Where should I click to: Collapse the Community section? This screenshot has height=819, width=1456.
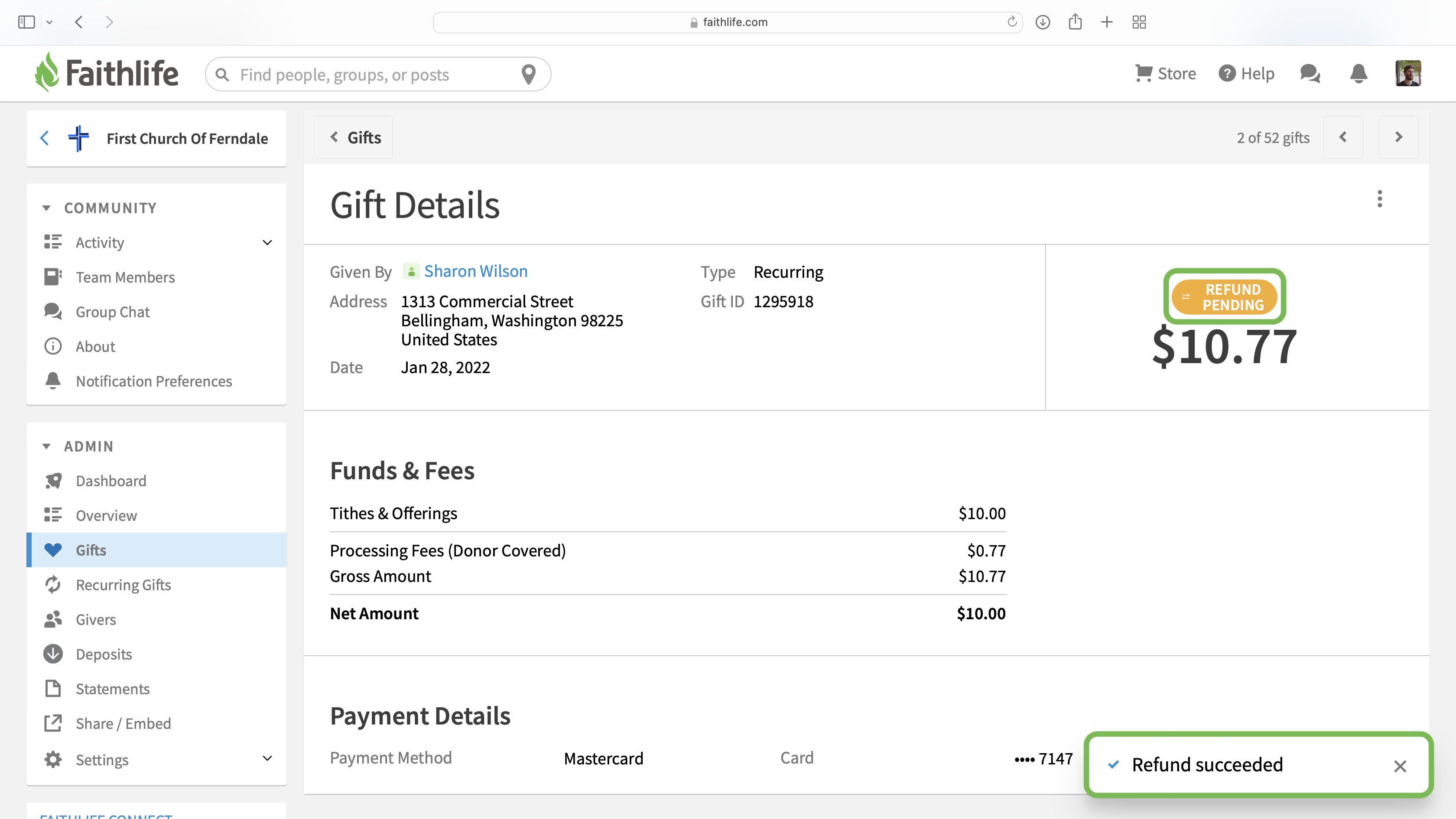[x=46, y=208]
